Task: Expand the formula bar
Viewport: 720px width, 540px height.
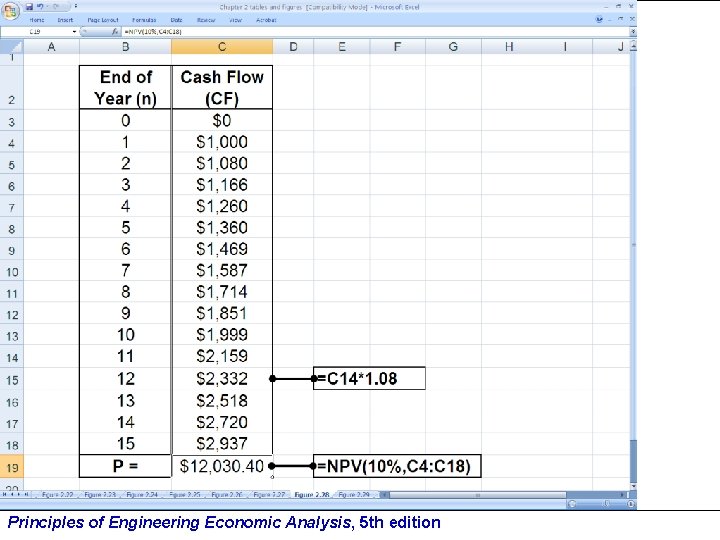Action: (633, 32)
